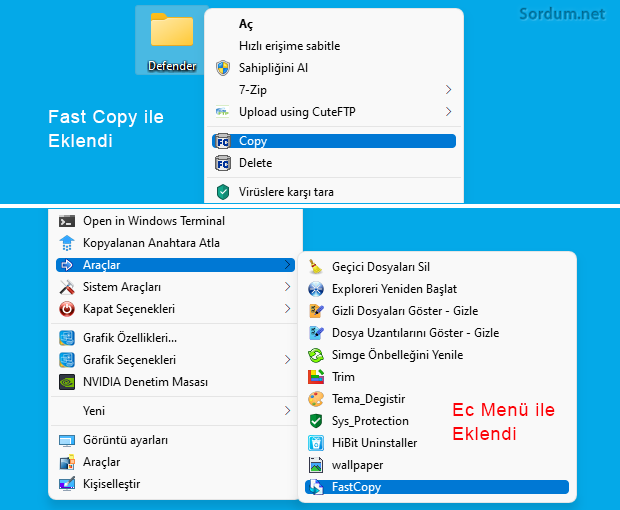Select Tema_Degistir entry
This screenshot has height=510, width=620.
click(437, 399)
